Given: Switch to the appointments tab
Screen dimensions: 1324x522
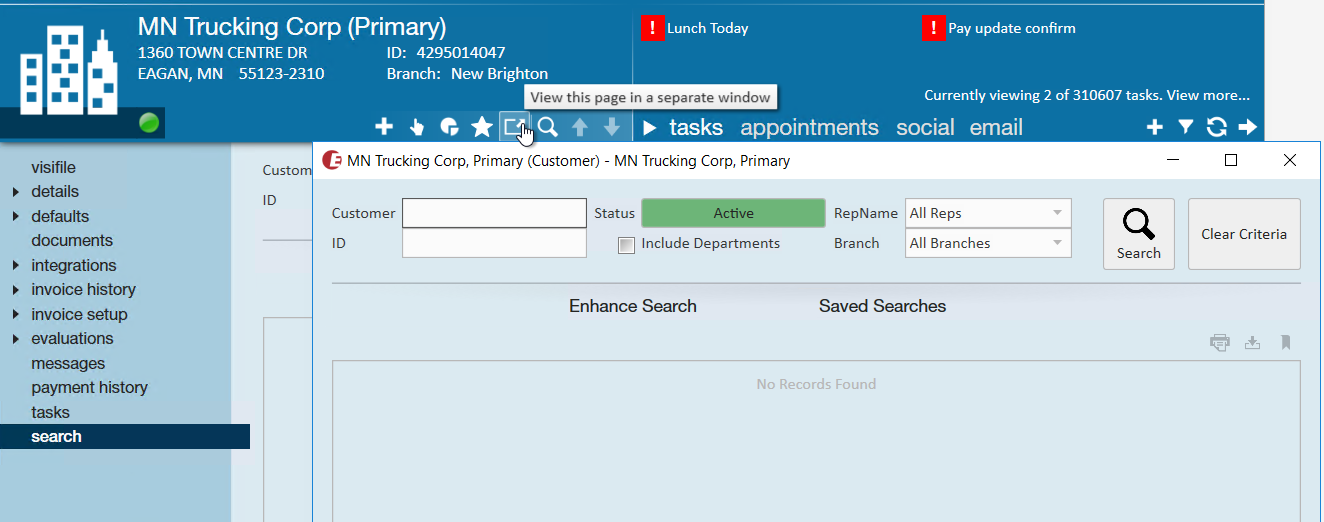Looking at the screenshot, I should click(809, 127).
